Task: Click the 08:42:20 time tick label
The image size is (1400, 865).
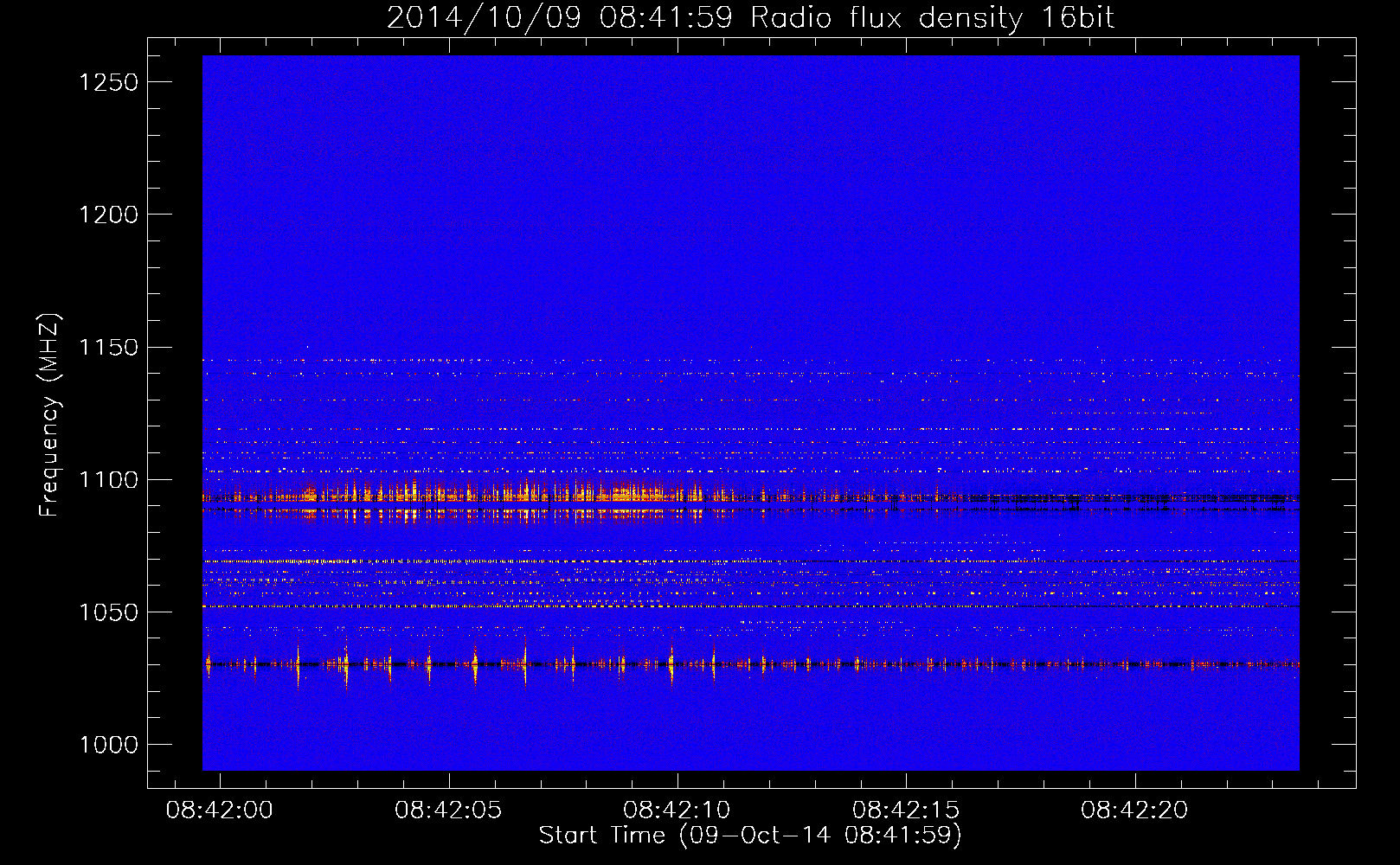Action: coord(1134,811)
